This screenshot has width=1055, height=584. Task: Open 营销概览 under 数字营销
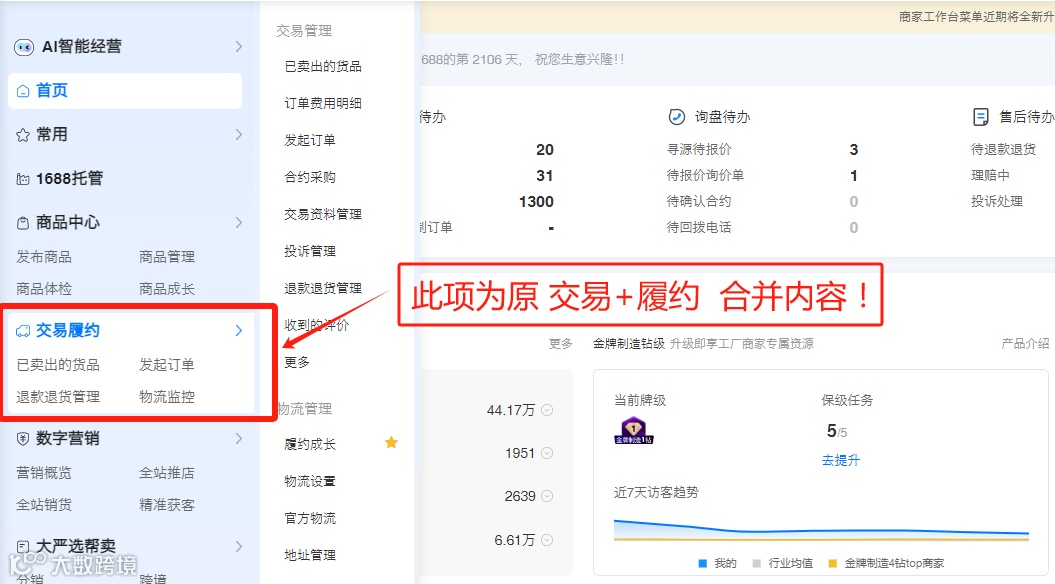click(44, 473)
